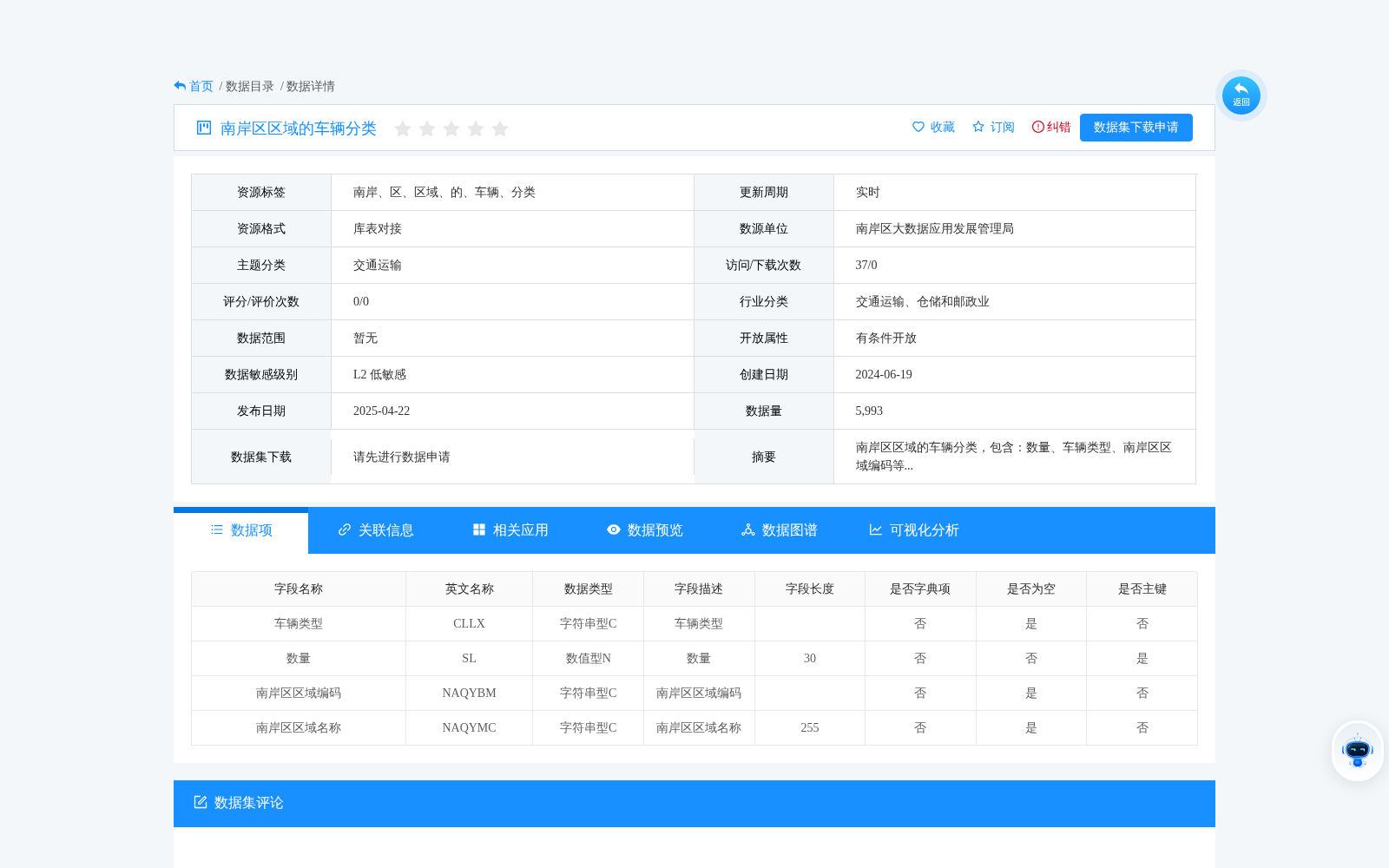This screenshot has height=868, width=1389.
Task: Click the 有条件开放 open attribute value
Action: 886,338
